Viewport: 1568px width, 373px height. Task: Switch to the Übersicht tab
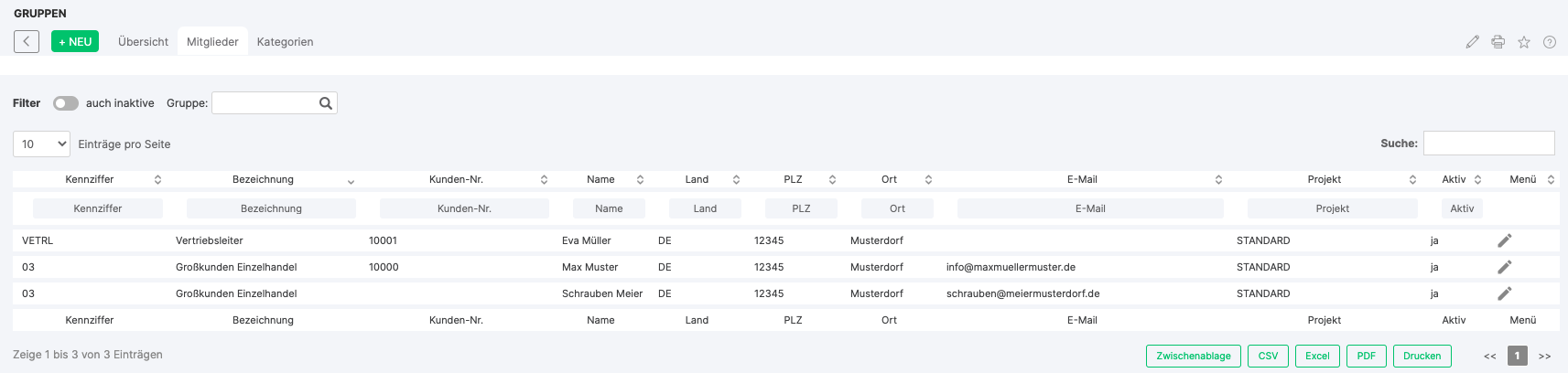[143, 42]
